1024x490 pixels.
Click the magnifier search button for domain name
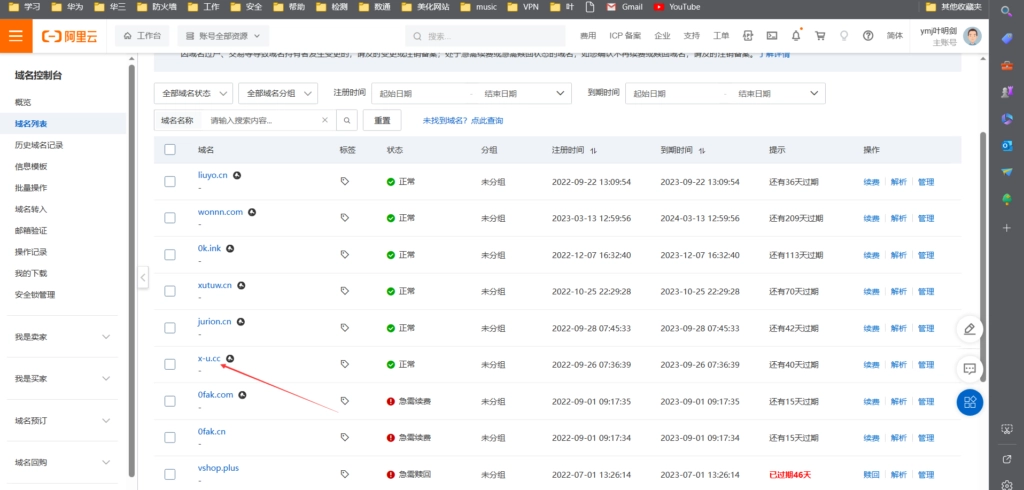click(347, 120)
